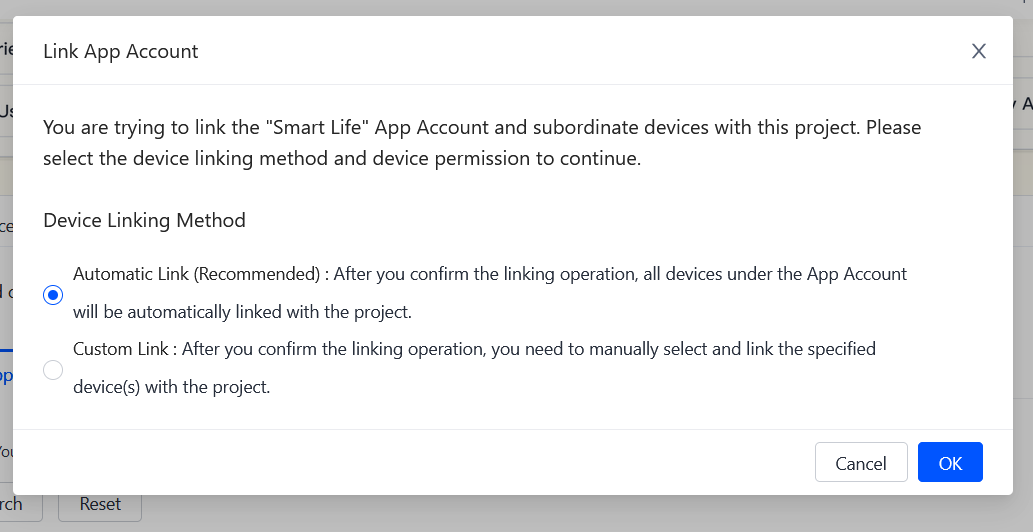Click "will be automatically linked with the project" text
1033x532 pixels.
pos(242,312)
